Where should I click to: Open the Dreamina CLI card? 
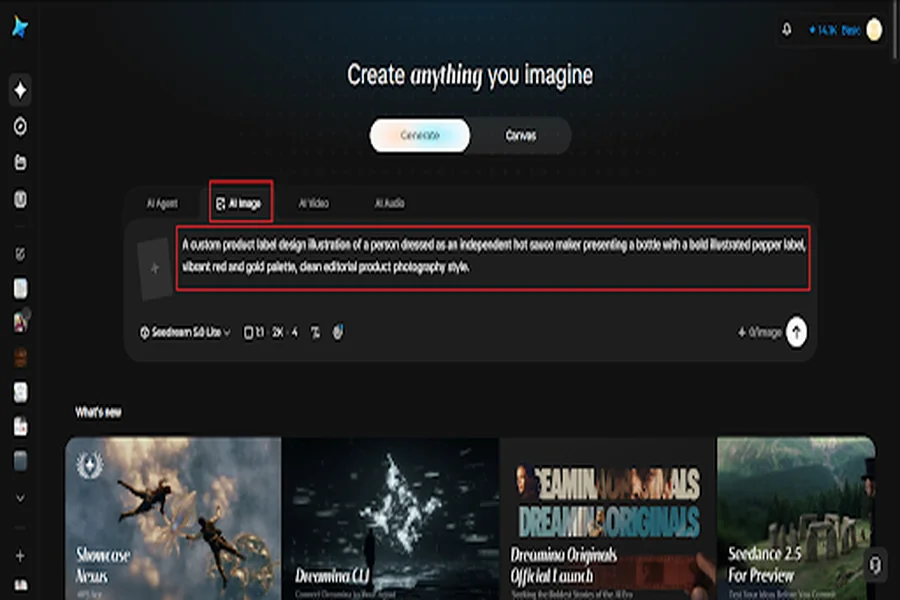click(x=390, y=518)
